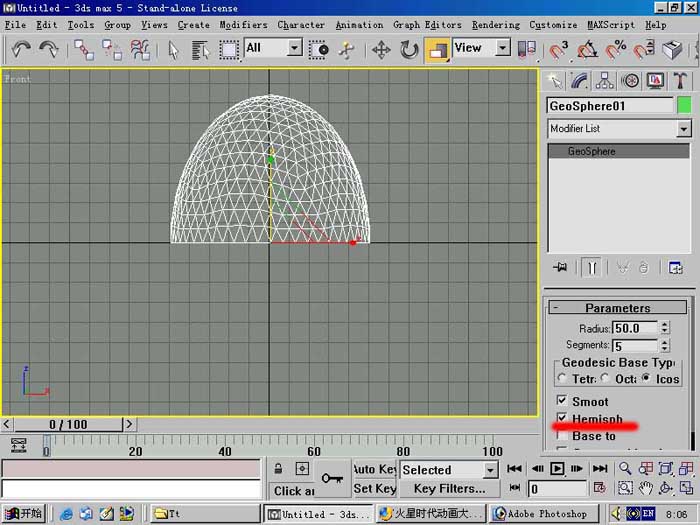Select Tetra base type radio
This screenshot has width=700, height=525.
pyautogui.click(x=562, y=378)
